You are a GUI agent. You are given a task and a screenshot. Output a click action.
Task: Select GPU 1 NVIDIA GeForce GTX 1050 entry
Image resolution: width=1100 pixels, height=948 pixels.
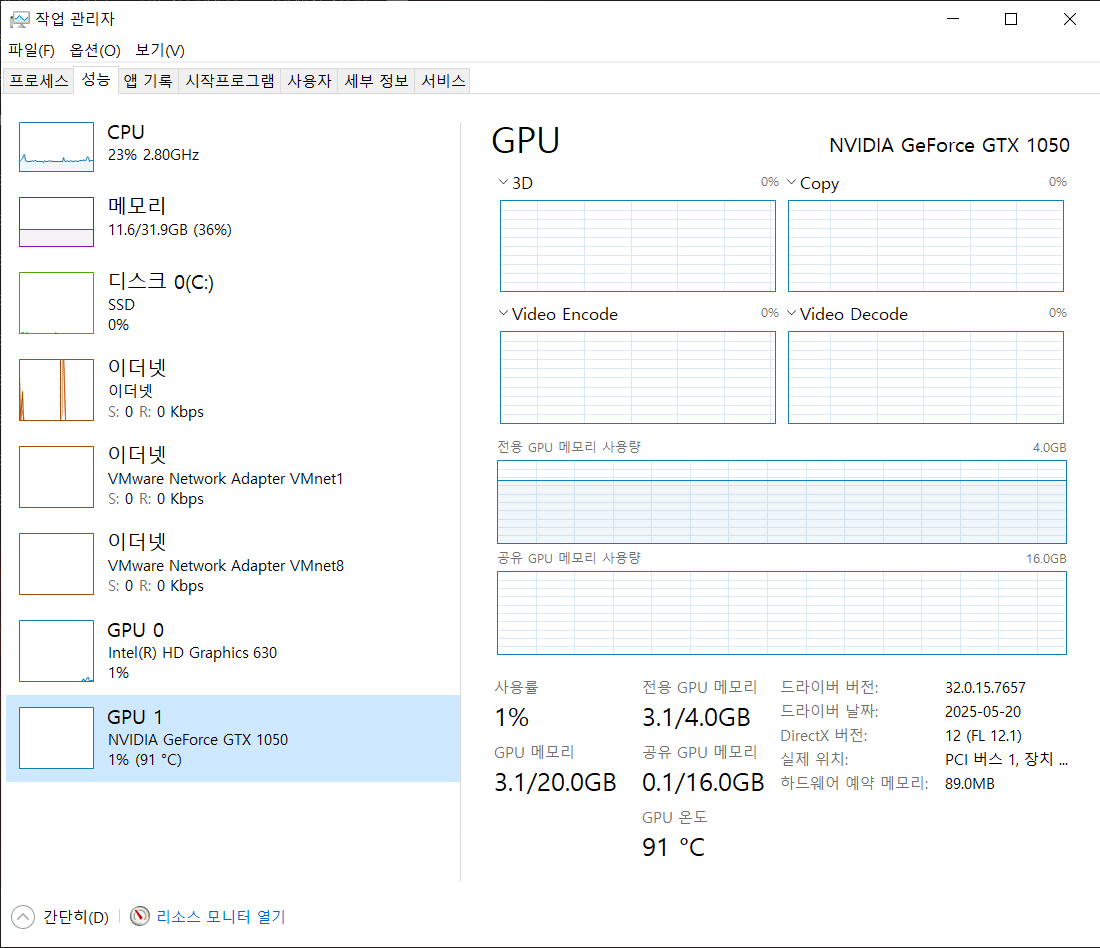point(233,738)
